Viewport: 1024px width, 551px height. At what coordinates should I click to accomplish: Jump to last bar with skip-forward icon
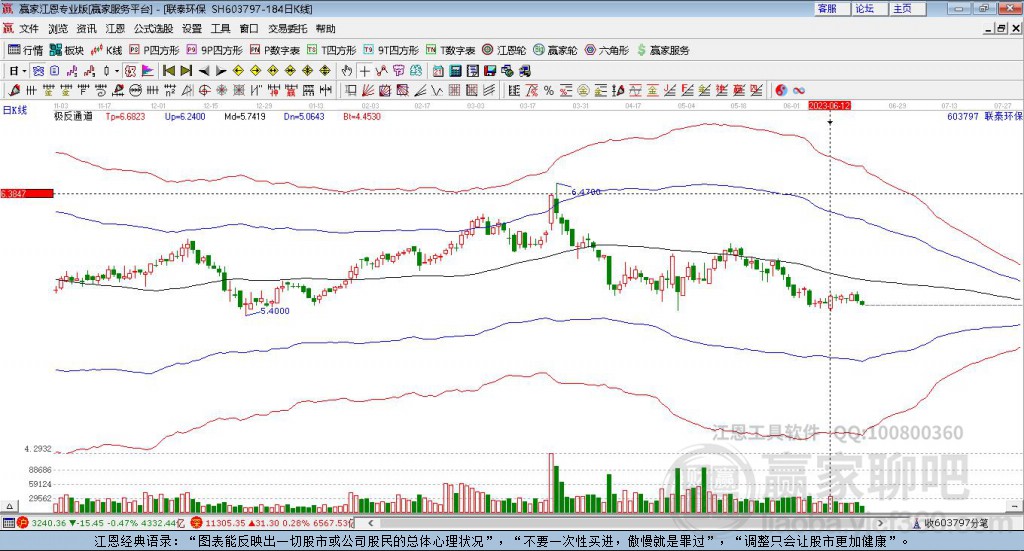coord(186,71)
